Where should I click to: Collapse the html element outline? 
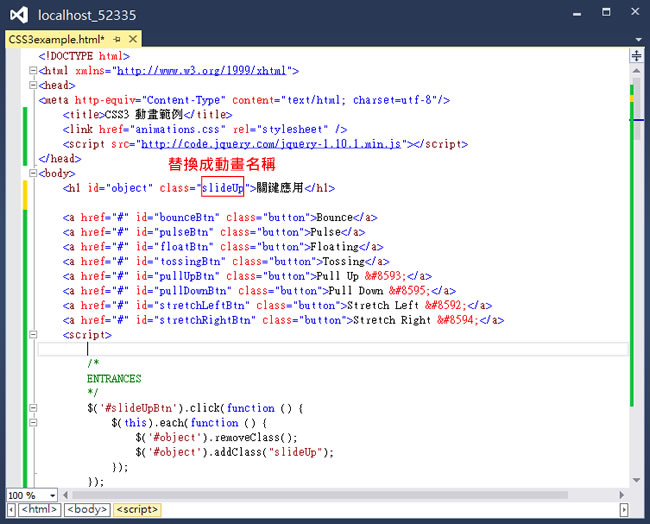33,71
